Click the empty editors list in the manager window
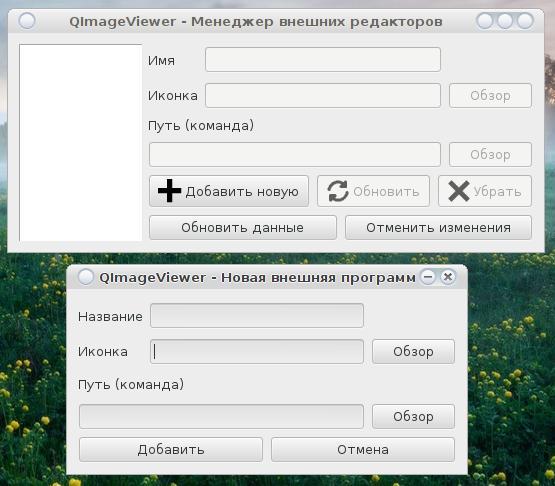 (81, 143)
